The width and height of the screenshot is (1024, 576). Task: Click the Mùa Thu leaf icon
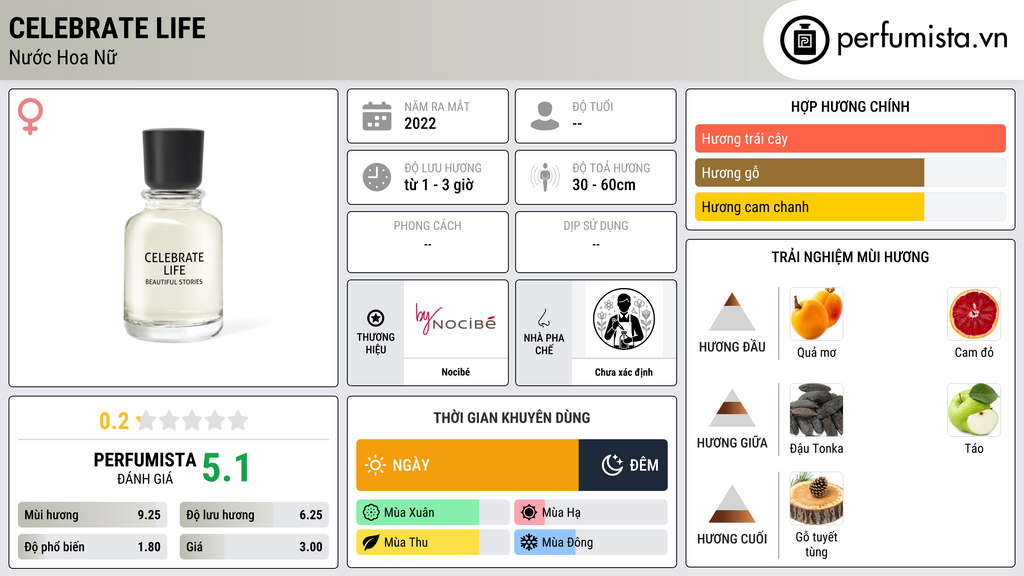(x=371, y=542)
